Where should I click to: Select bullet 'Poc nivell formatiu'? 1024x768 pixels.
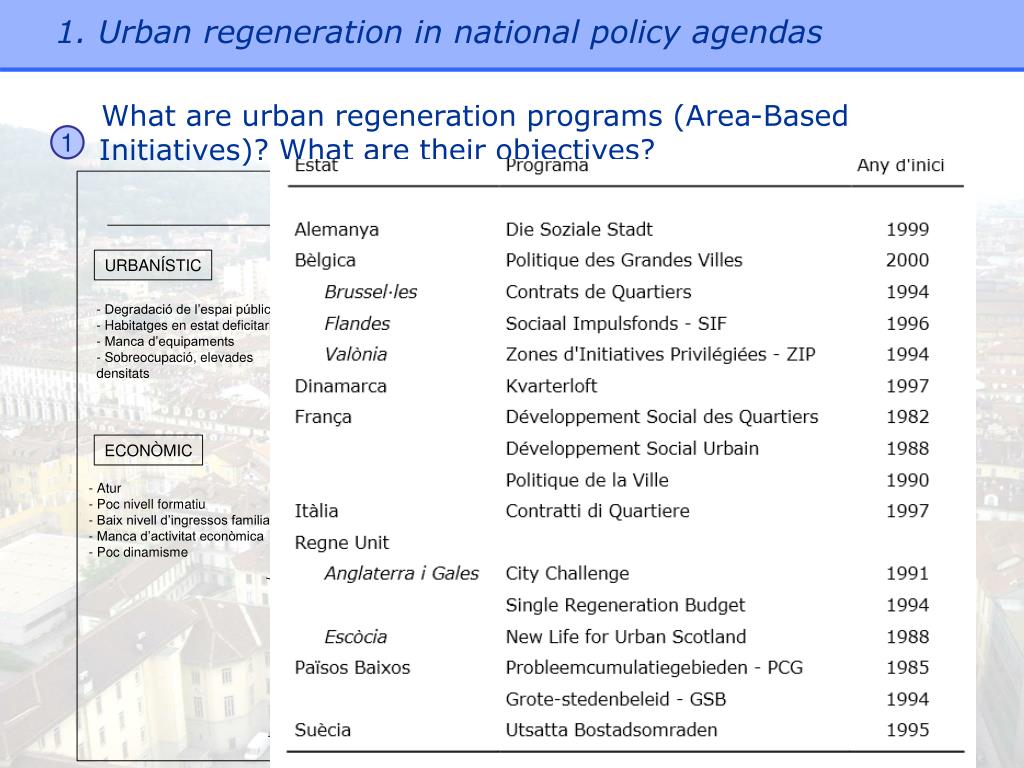pyautogui.click(x=146, y=504)
